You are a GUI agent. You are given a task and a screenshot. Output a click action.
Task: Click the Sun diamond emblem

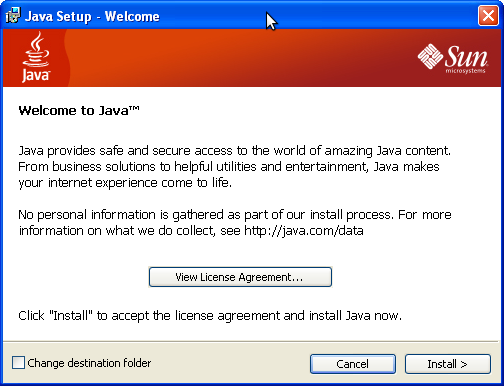430,56
